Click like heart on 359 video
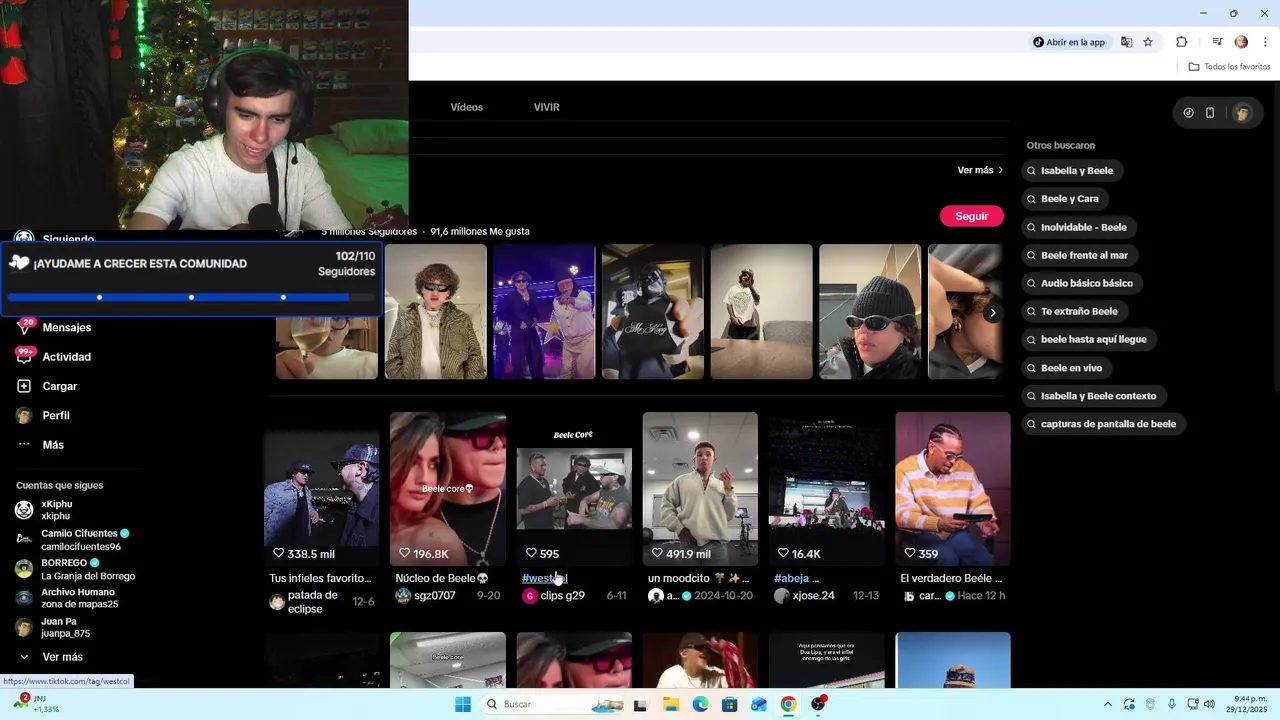Viewport: 1280px width, 720px height. 909,553
